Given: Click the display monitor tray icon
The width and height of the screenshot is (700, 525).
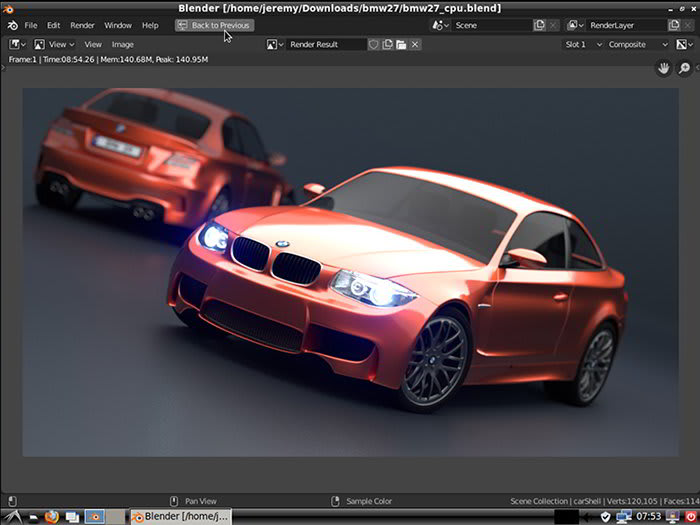Looking at the screenshot, I should (672, 517).
